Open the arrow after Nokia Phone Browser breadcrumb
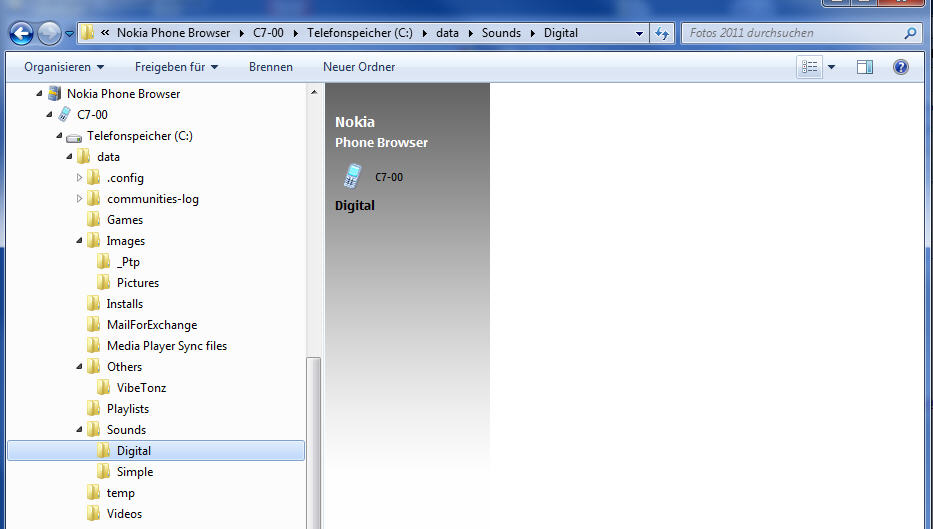Screen dimensions: 933x529 pos(241,33)
